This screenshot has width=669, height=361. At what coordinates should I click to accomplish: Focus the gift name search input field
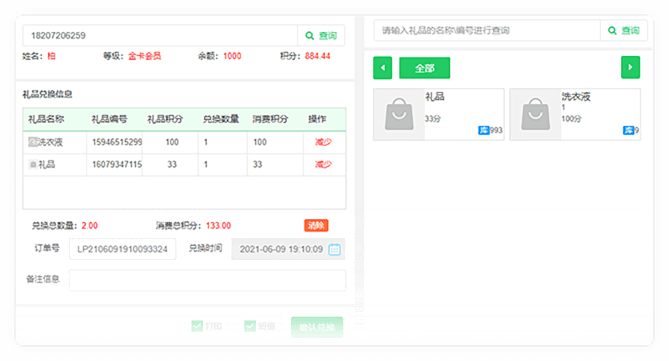pyautogui.click(x=487, y=31)
